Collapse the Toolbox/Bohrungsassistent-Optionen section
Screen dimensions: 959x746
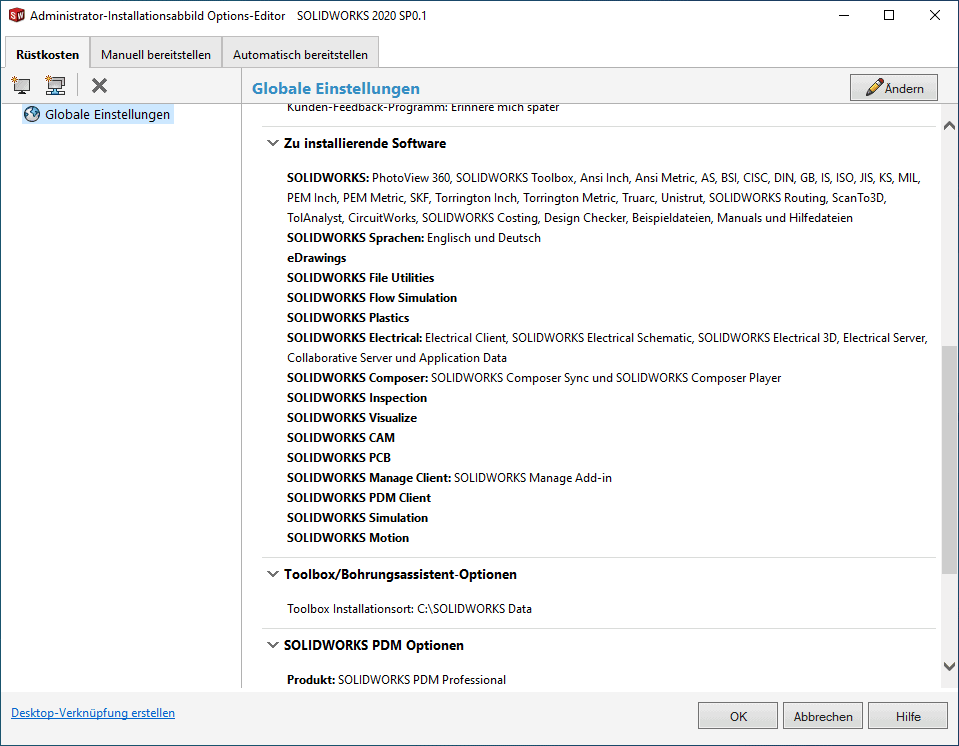(273, 574)
